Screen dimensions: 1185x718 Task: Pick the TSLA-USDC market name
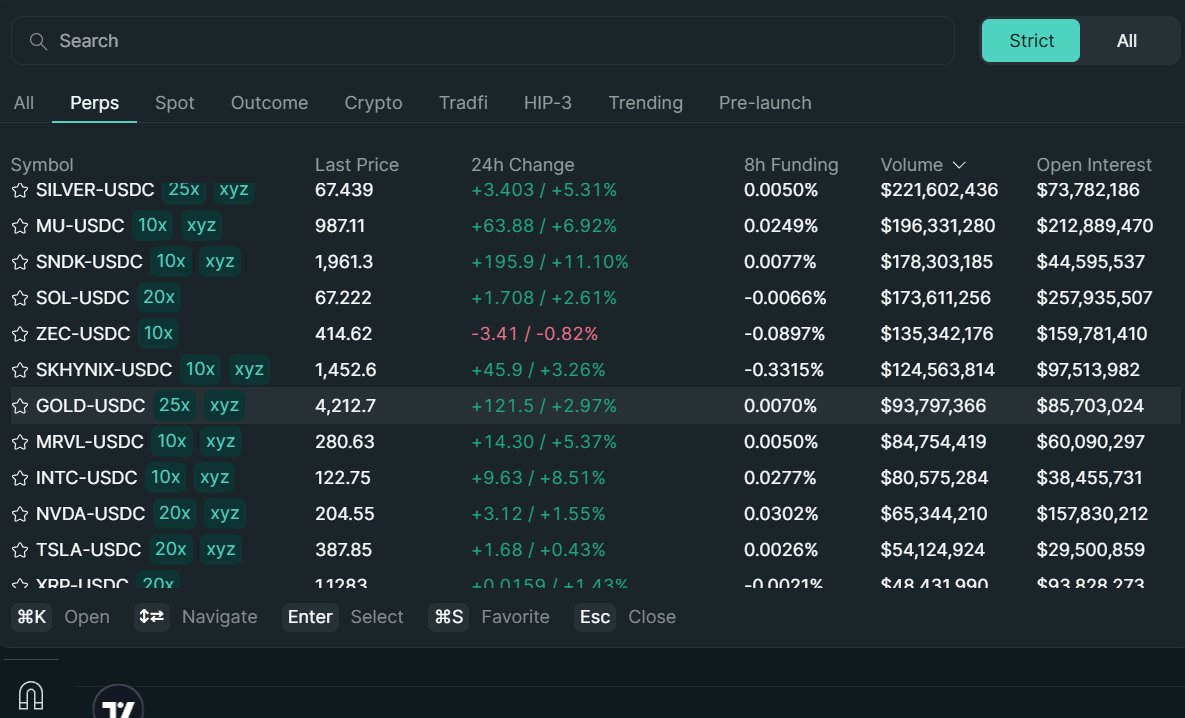[x=88, y=550]
